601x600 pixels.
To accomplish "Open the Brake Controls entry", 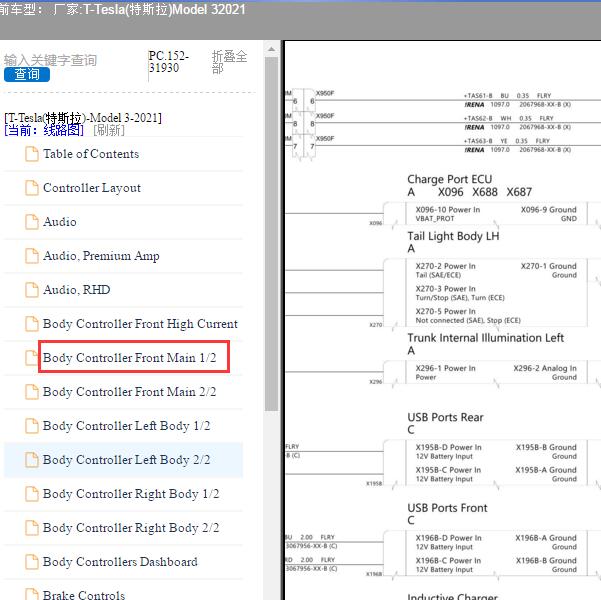I will coord(84,595).
